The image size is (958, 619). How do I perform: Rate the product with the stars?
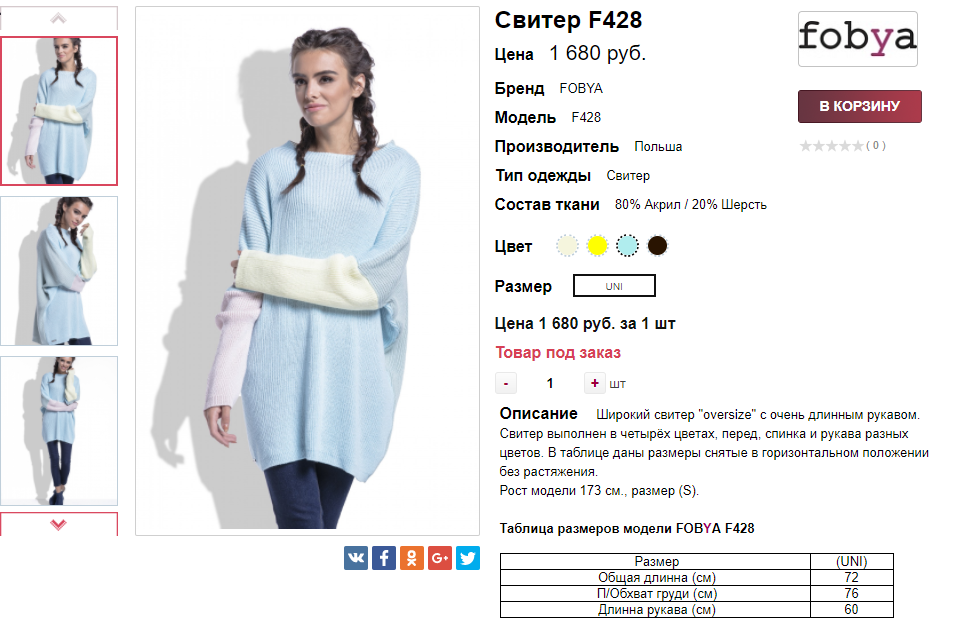pyautogui.click(x=832, y=145)
